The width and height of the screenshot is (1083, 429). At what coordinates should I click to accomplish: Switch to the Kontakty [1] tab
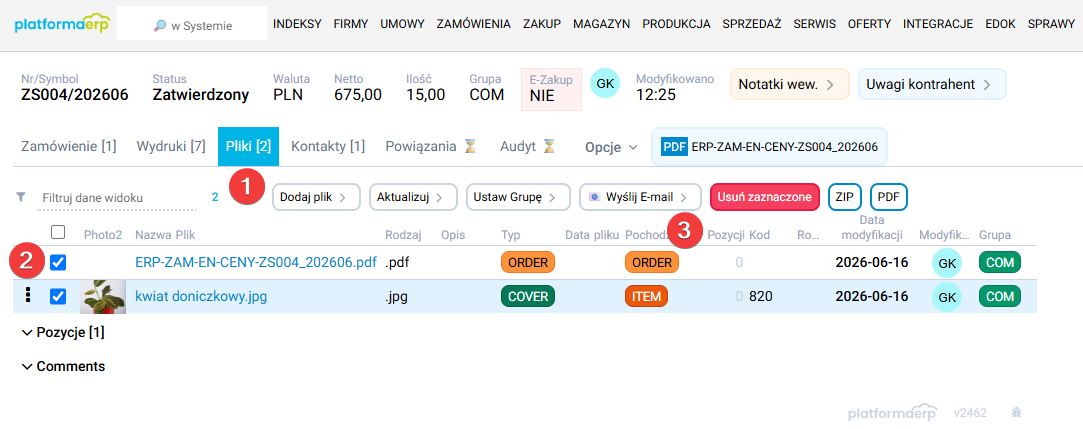(327, 146)
